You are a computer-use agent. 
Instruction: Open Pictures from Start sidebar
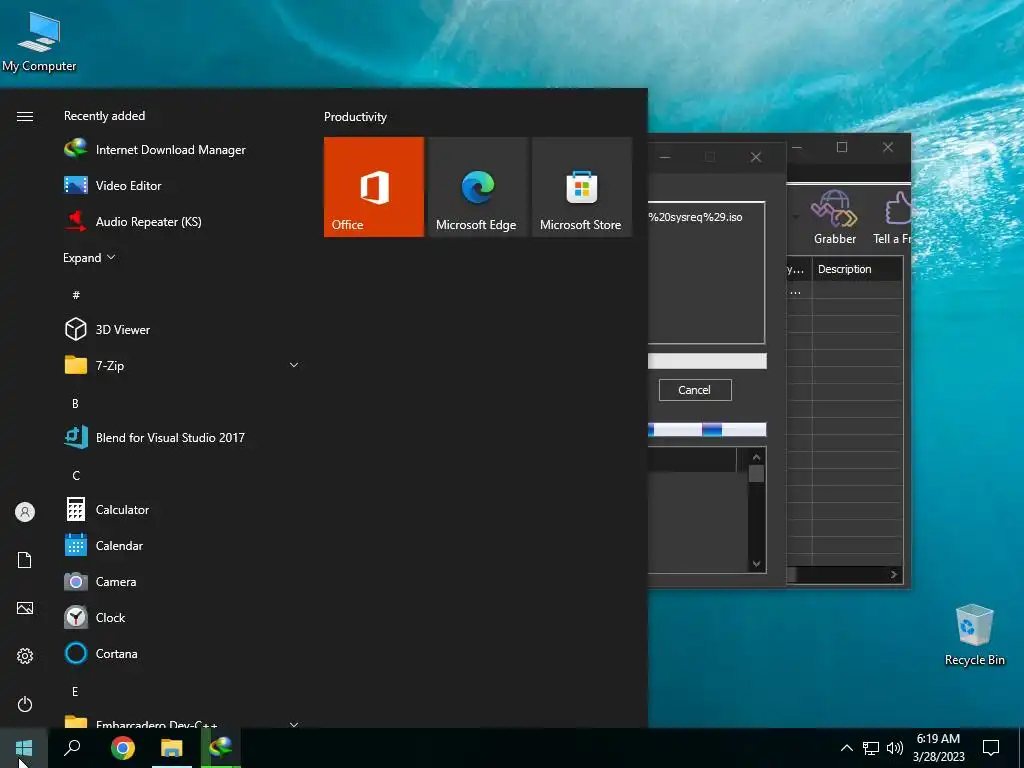click(25, 608)
